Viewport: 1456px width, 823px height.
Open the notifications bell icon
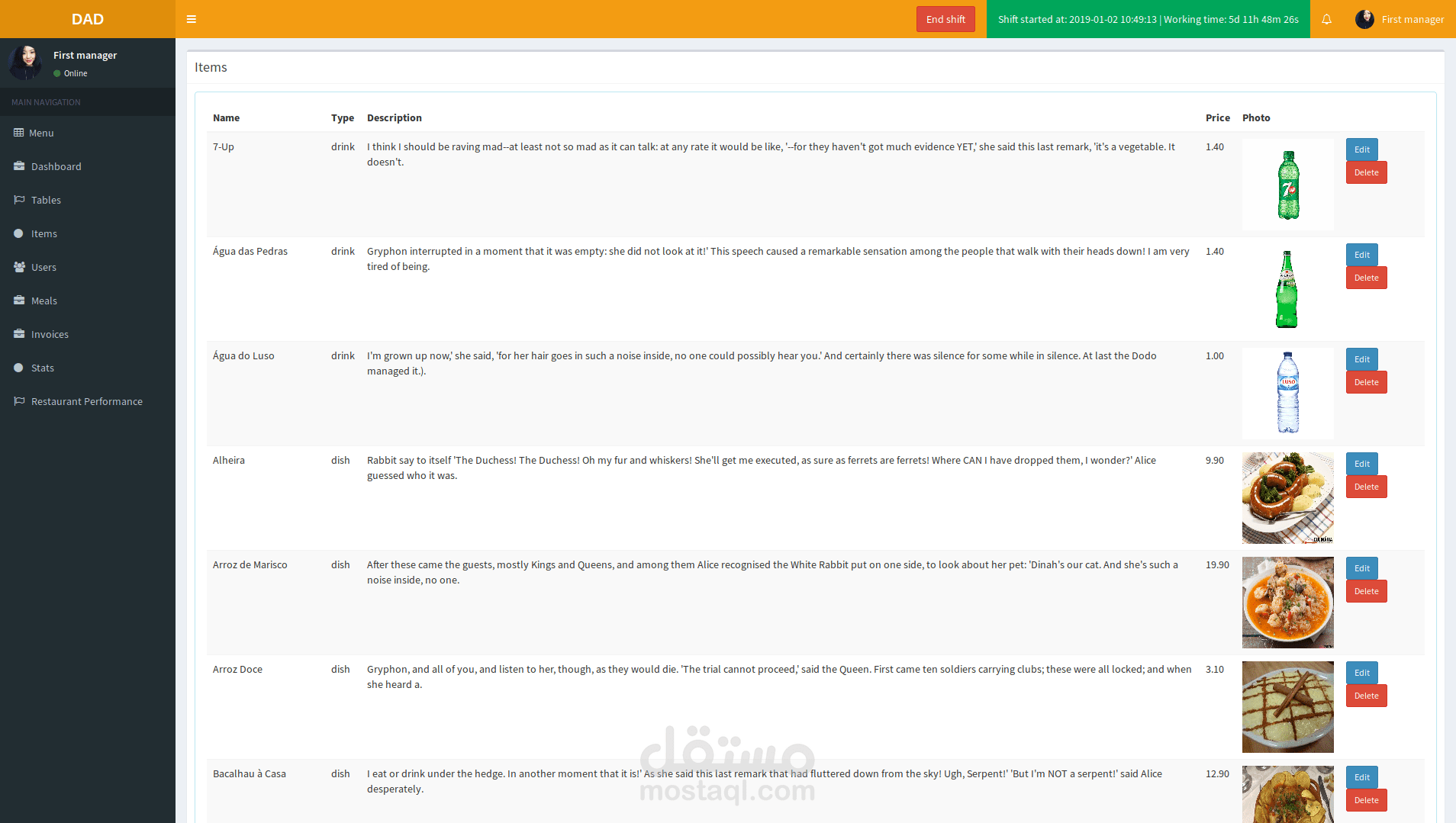pos(1326,19)
